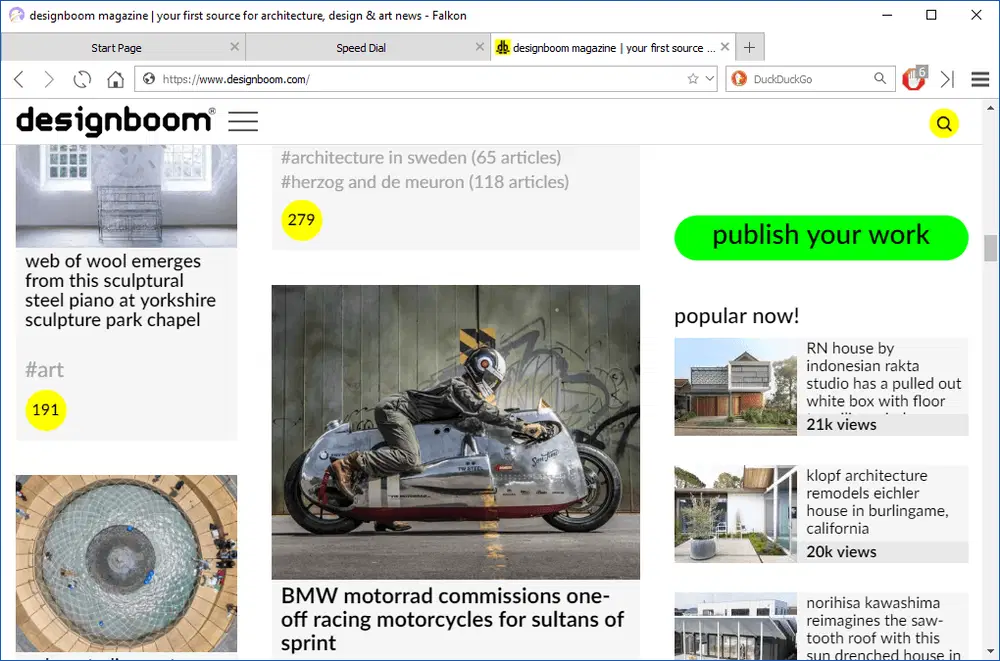Click the 21k views label

(x=841, y=424)
